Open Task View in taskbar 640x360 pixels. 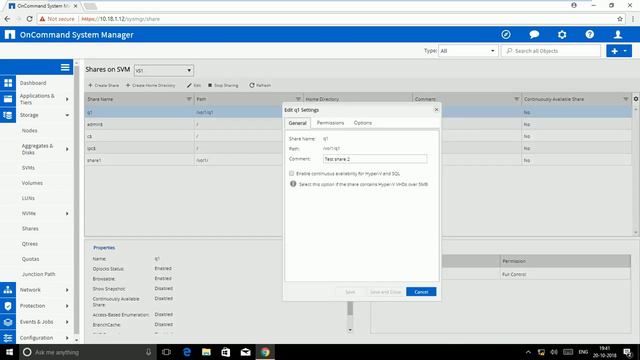point(166,352)
